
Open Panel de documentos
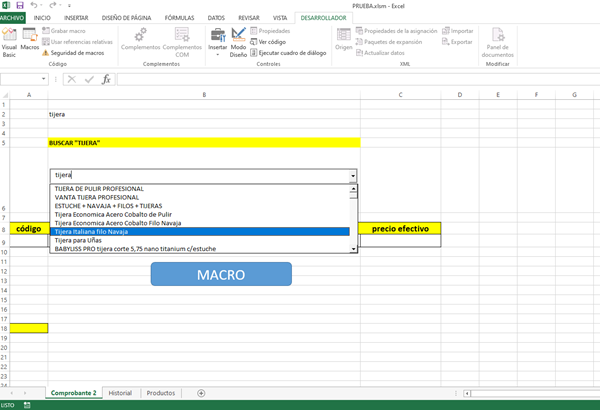(498, 42)
